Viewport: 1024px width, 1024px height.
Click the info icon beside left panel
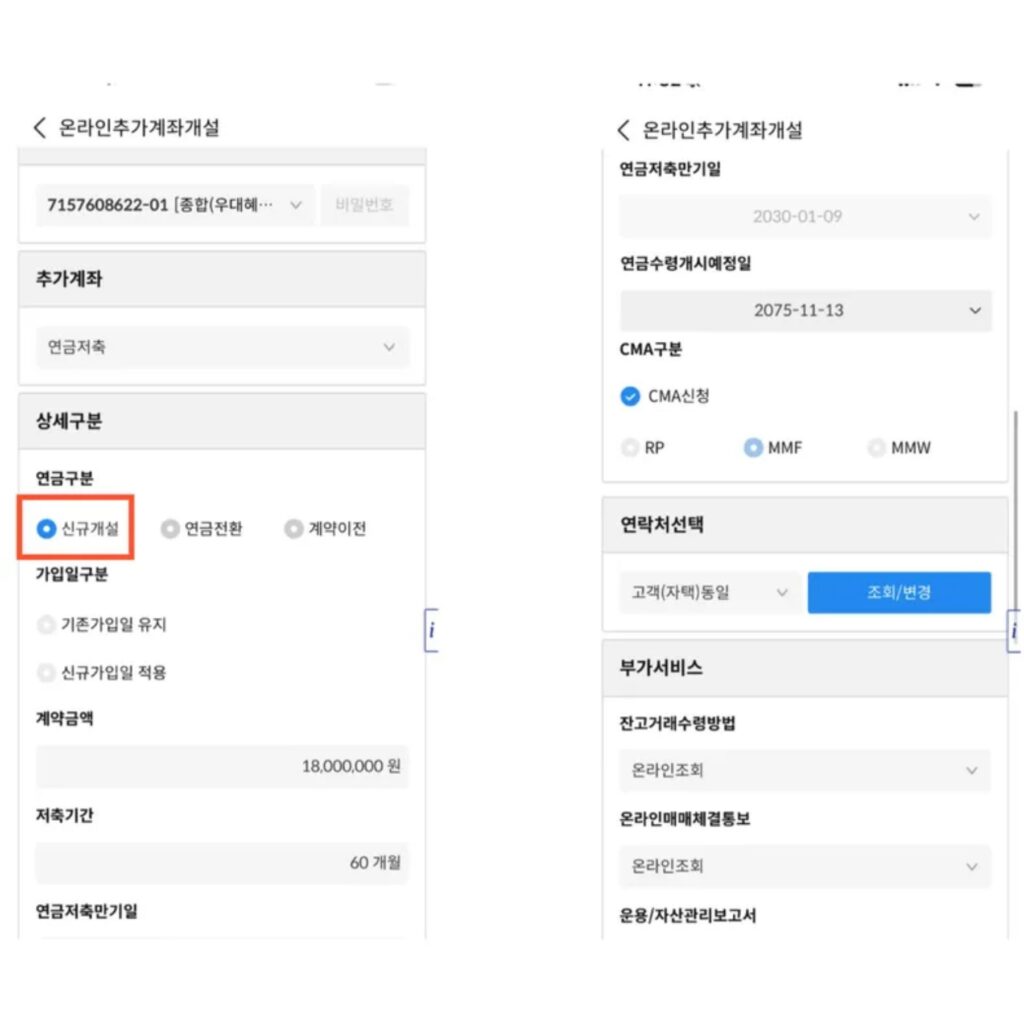click(x=431, y=630)
